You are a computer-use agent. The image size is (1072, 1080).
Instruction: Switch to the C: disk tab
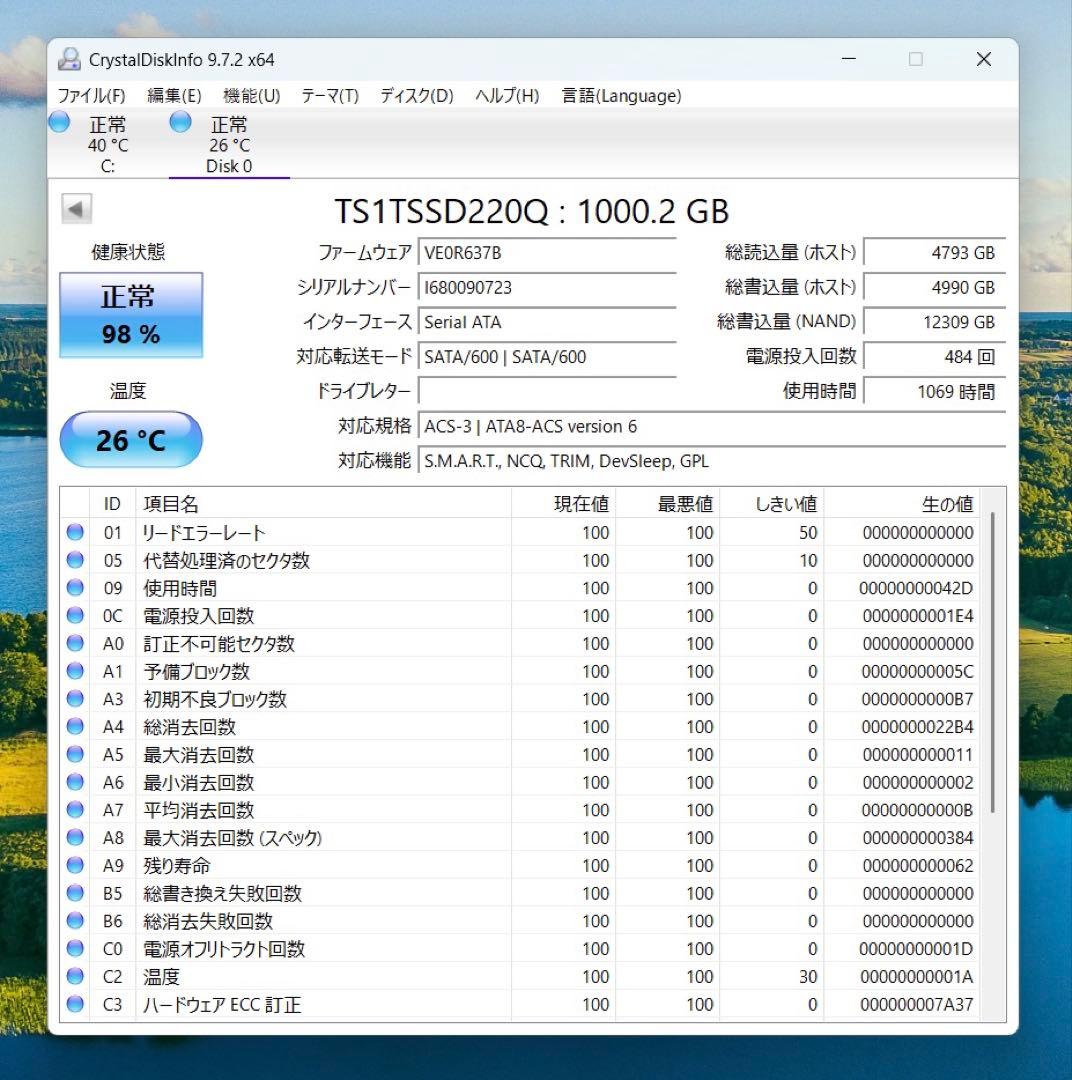coord(107,144)
